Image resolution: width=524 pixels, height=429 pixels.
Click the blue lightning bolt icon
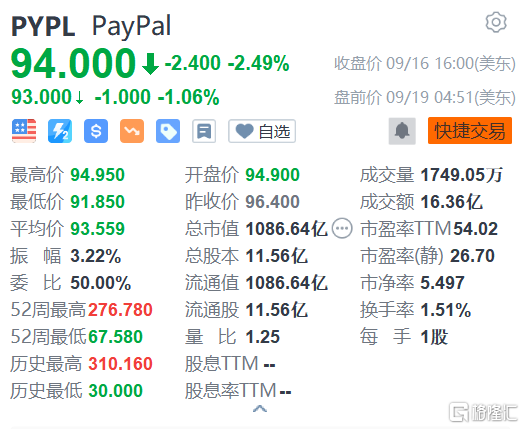click(60, 131)
